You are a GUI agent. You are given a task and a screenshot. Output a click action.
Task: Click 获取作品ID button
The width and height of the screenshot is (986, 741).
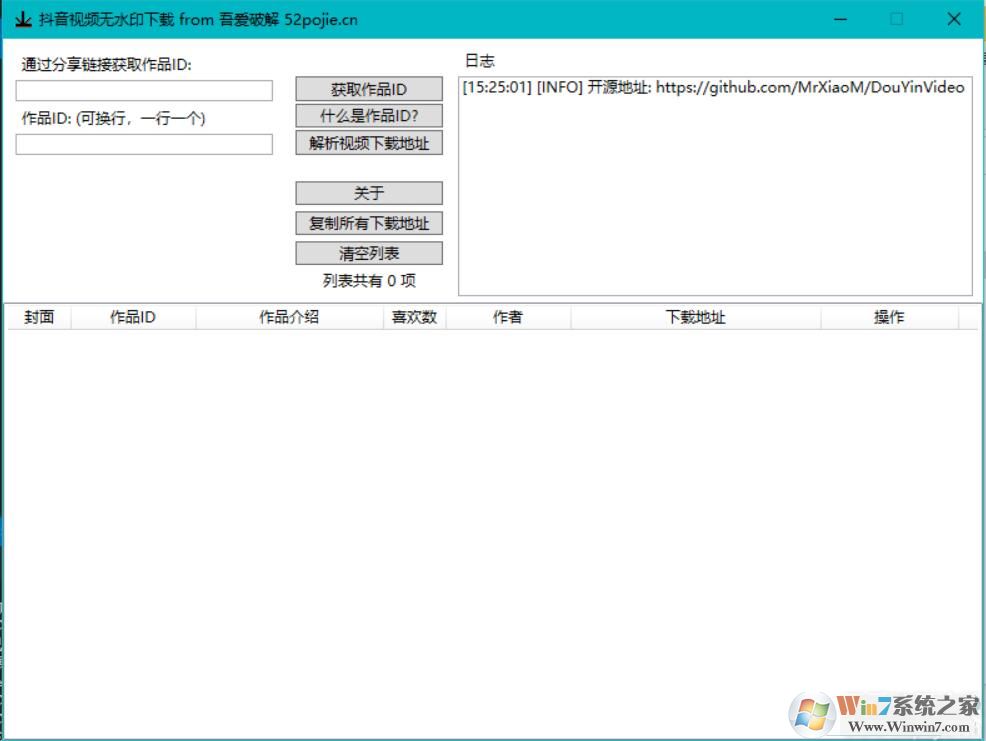[368, 89]
